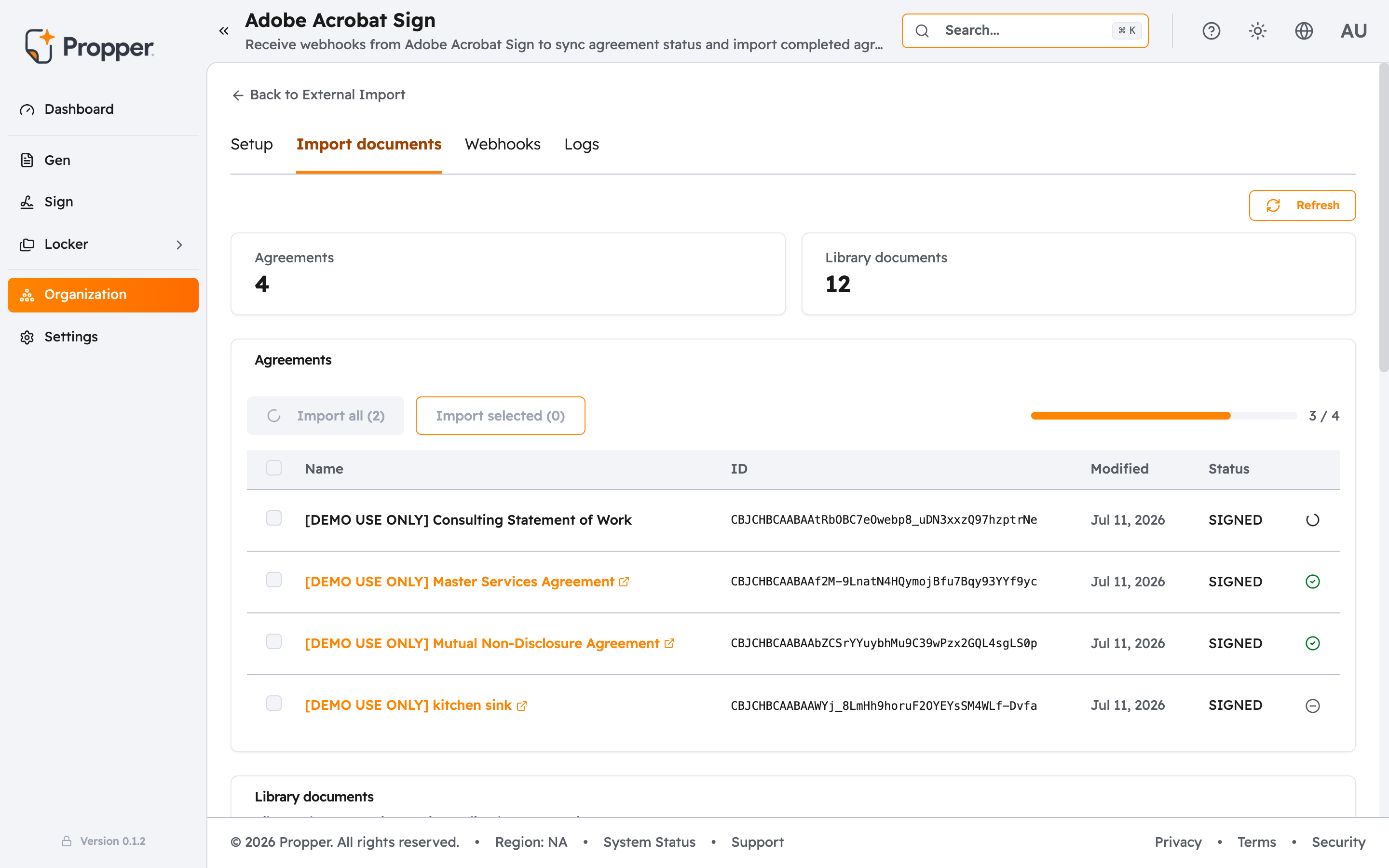Click the Propper logo

click(x=89, y=46)
